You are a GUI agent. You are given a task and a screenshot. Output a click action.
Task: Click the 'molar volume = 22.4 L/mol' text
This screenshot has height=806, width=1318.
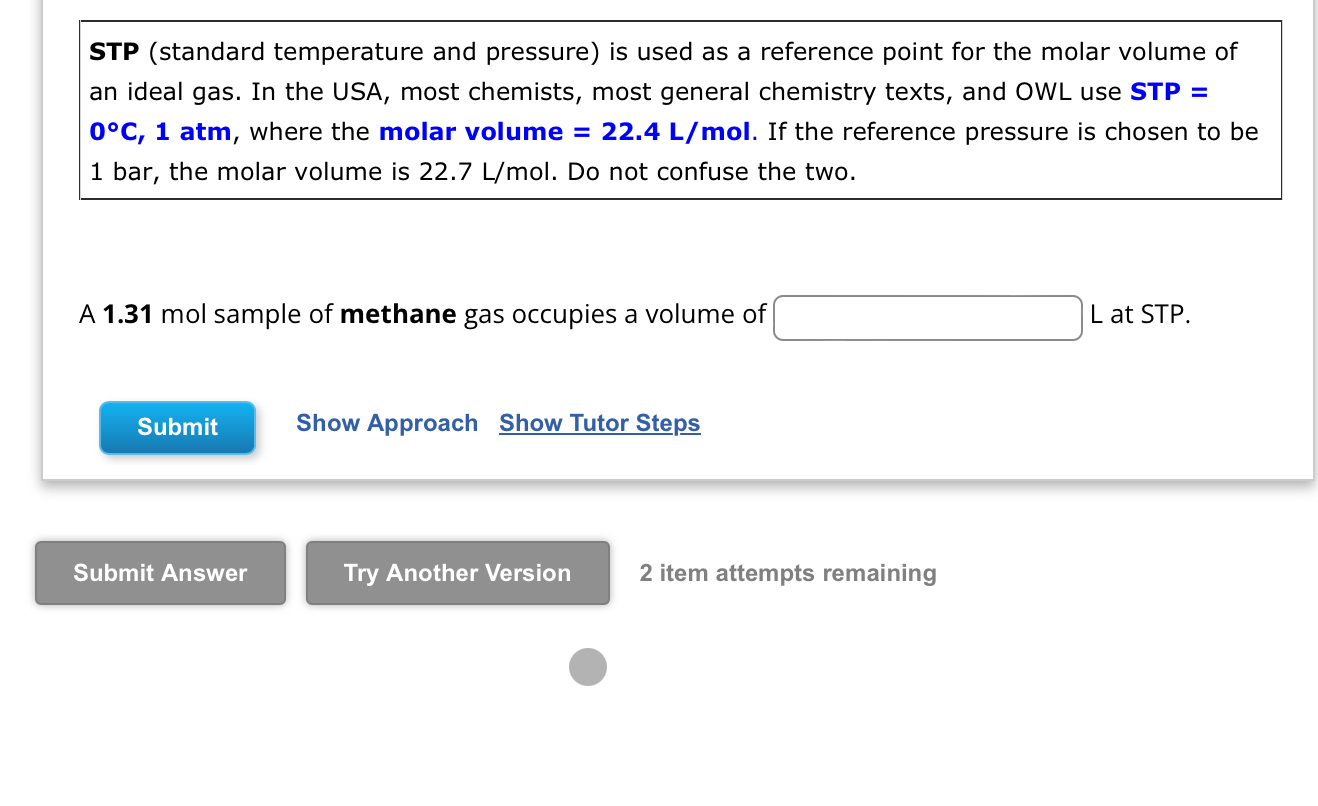click(563, 131)
